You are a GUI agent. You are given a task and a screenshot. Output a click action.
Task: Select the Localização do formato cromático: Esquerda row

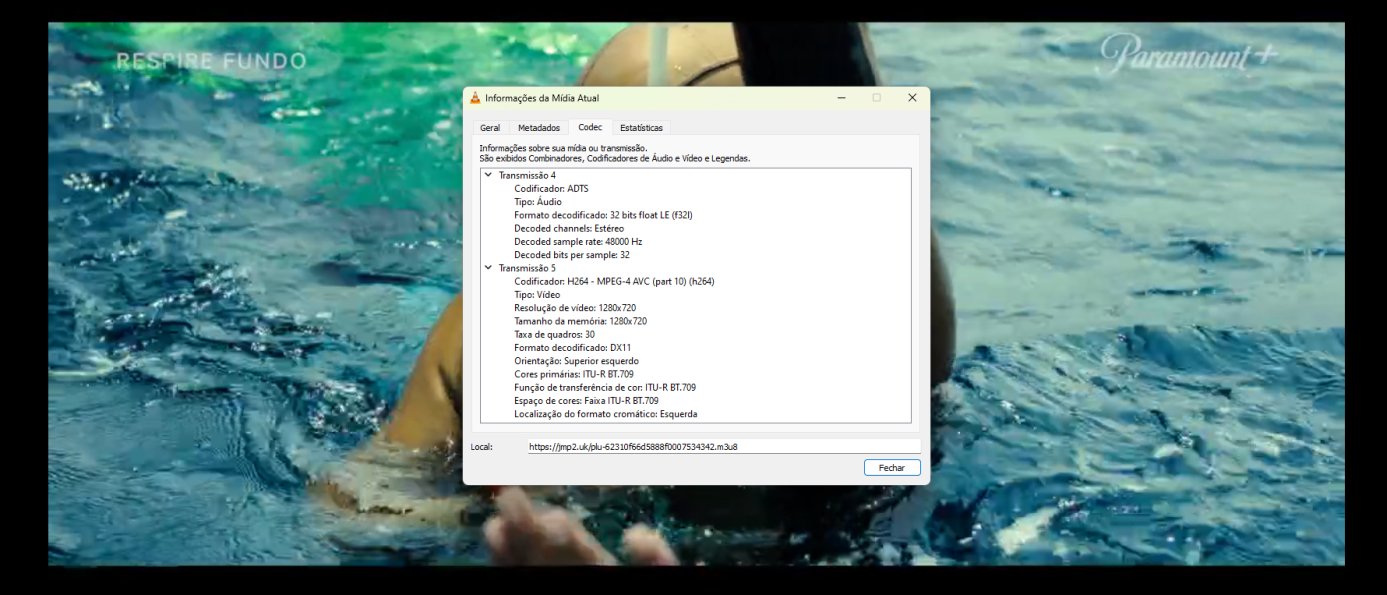[606, 414]
